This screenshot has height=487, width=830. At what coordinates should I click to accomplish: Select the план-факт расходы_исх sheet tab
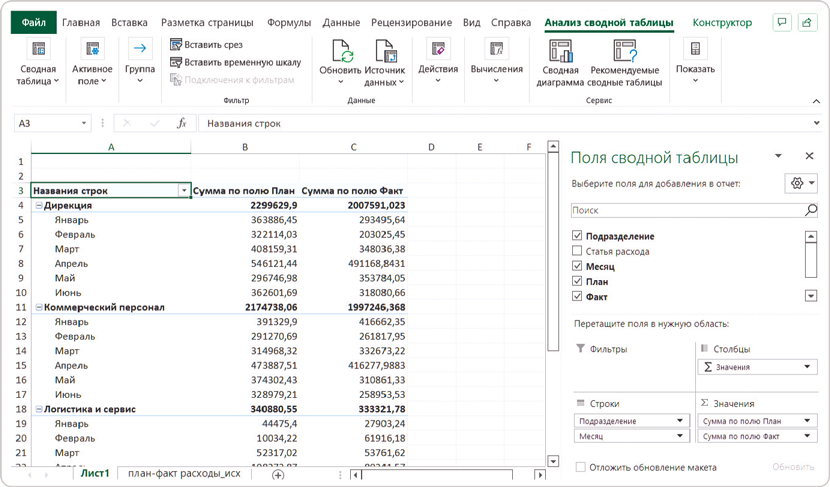186,474
